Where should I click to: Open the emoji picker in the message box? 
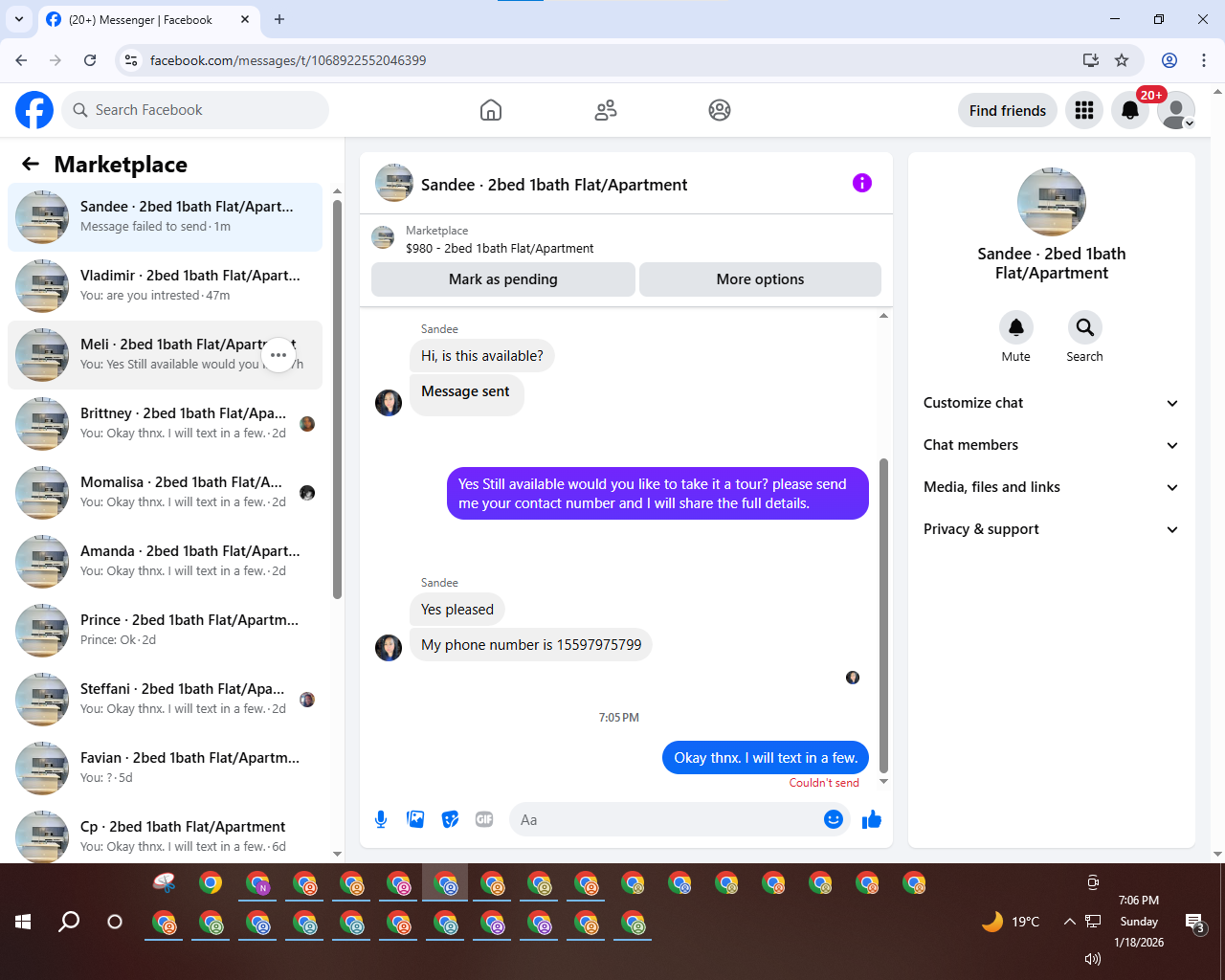[834, 819]
